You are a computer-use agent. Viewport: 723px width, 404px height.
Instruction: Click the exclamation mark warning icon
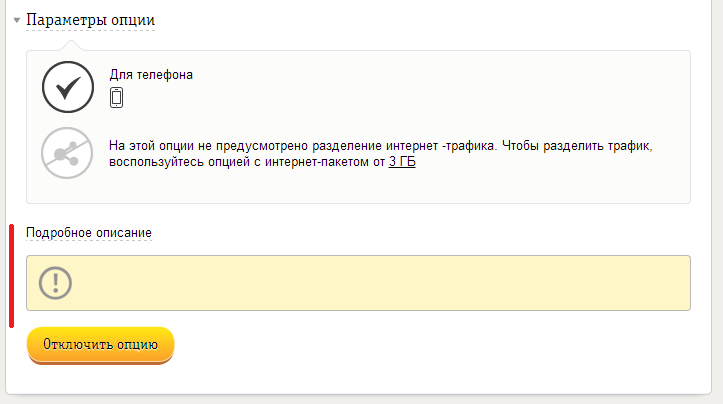tap(55, 283)
